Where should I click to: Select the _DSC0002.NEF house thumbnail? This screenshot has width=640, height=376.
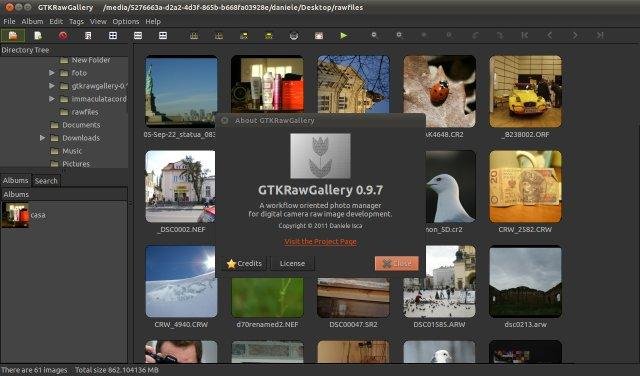click(x=180, y=187)
